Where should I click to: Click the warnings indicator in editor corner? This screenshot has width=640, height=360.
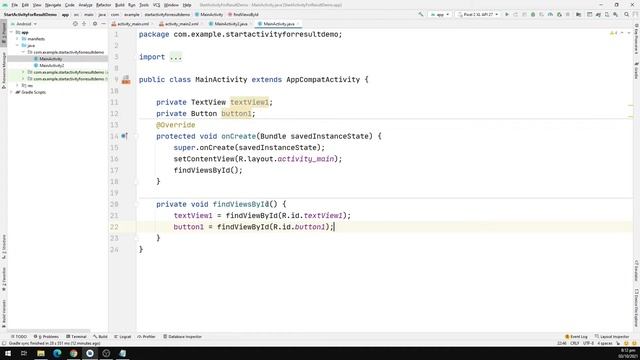tap(613, 33)
